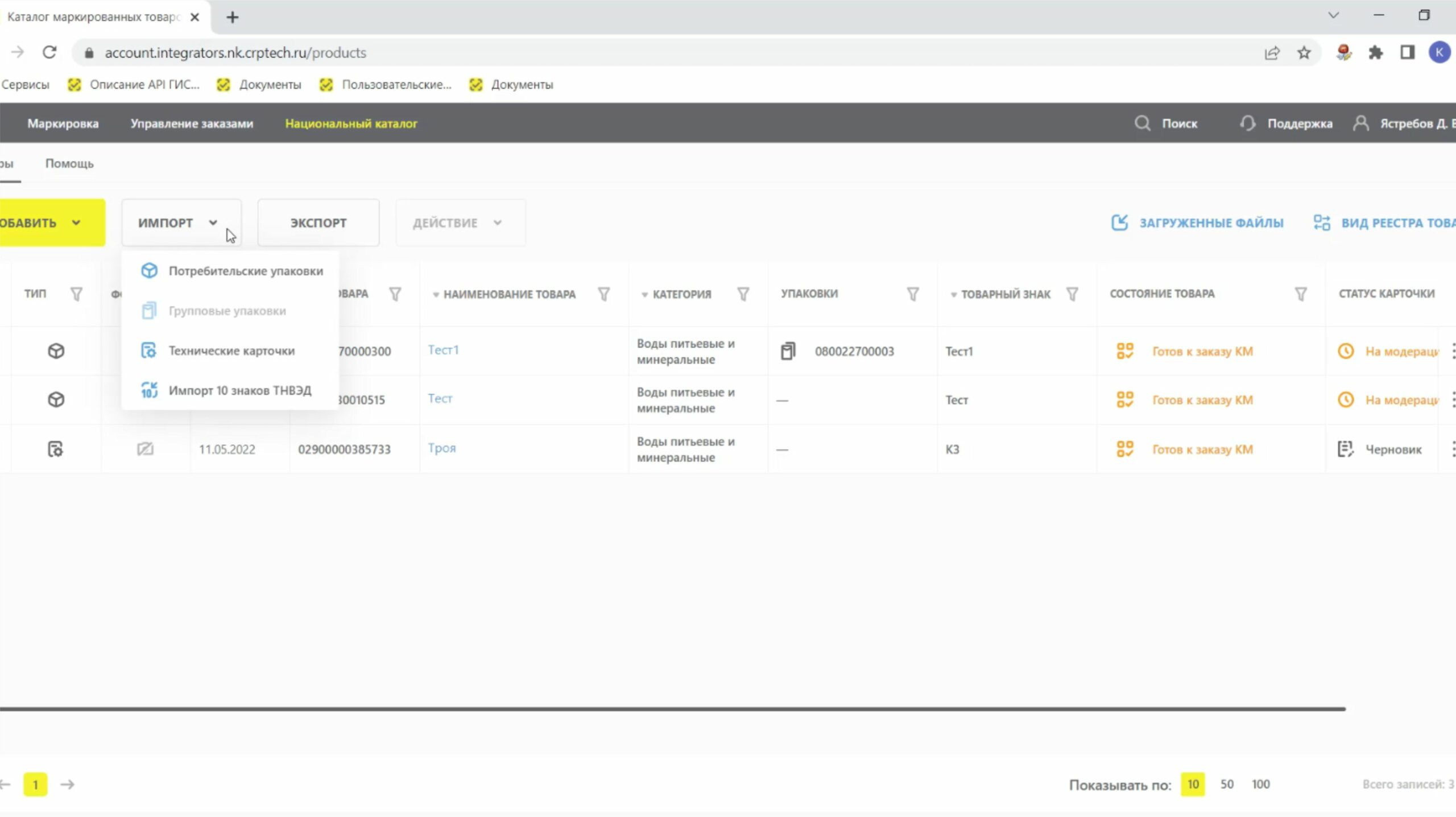
Task: Show 50 records per page
Action: coord(1227,784)
